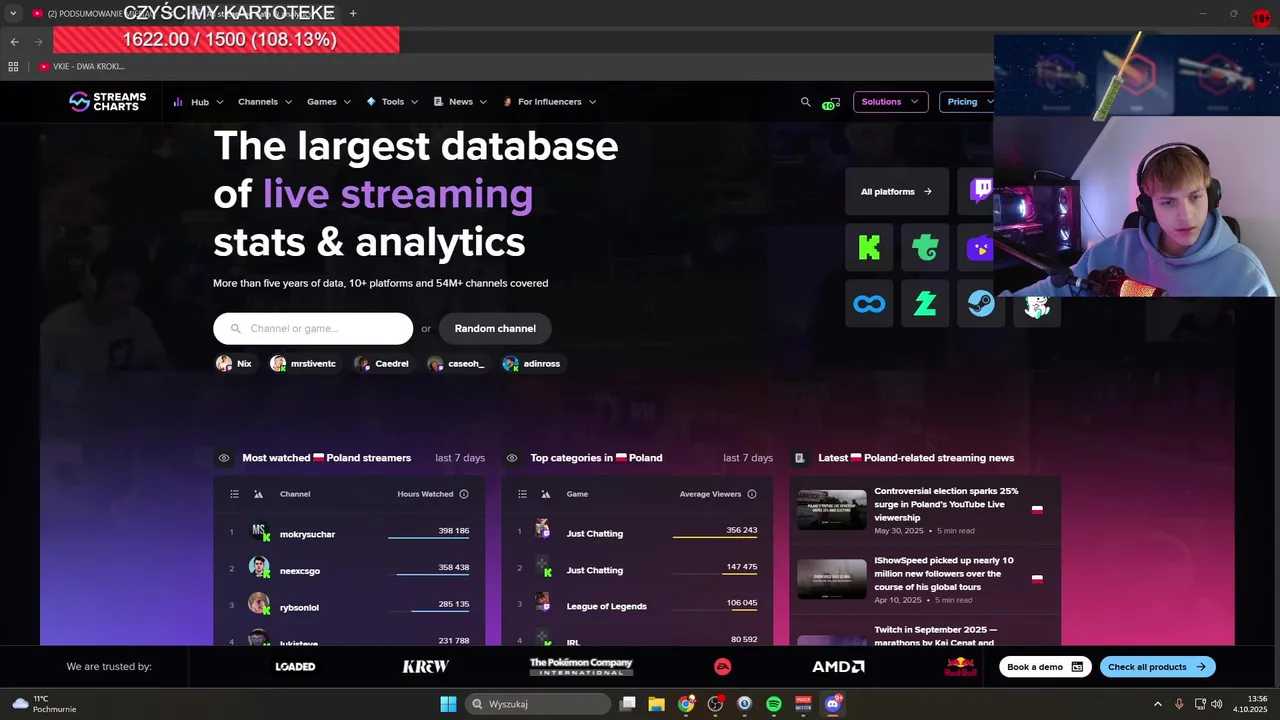Open the Solutions dropdown
Screen dimensions: 1280x720
890,102
